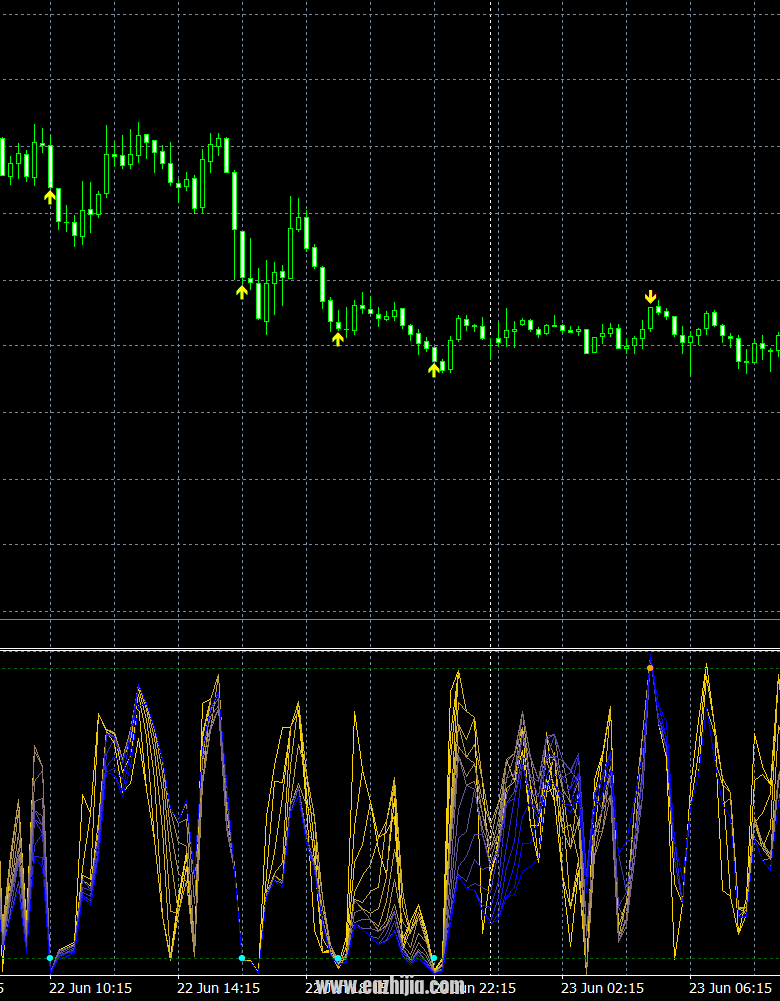
Task: Click the yellow buy arrow at 22 Jun 14:15
Action: pyautogui.click(x=241, y=292)
